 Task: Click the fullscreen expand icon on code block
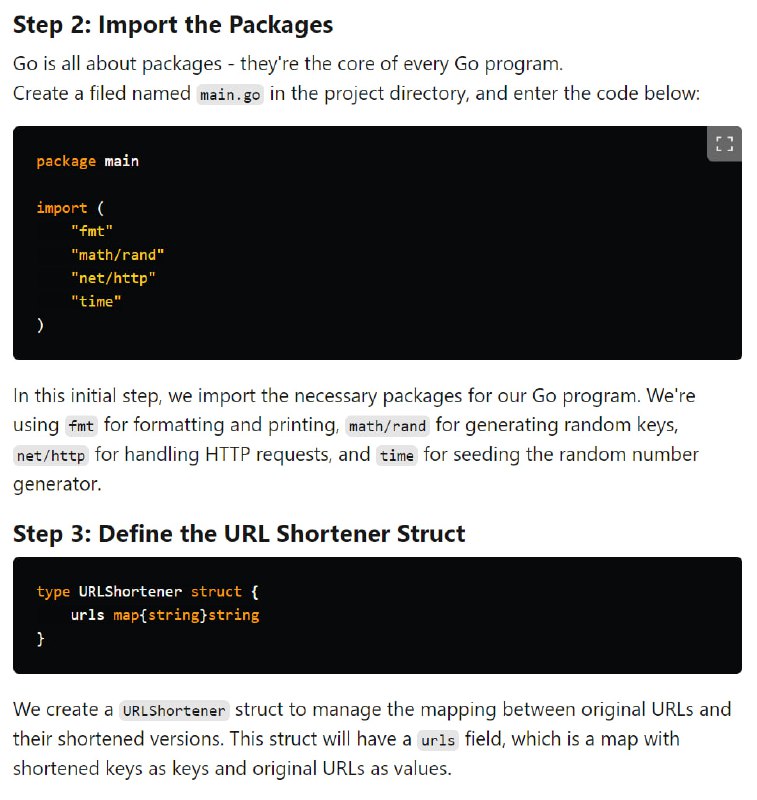tap(724, 143)
